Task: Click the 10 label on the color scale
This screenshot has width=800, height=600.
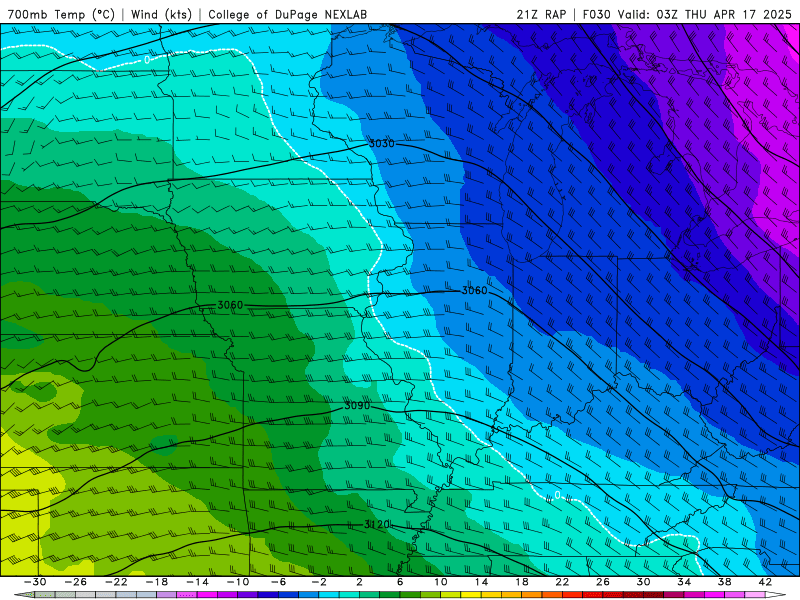Action: pos(441,582)
